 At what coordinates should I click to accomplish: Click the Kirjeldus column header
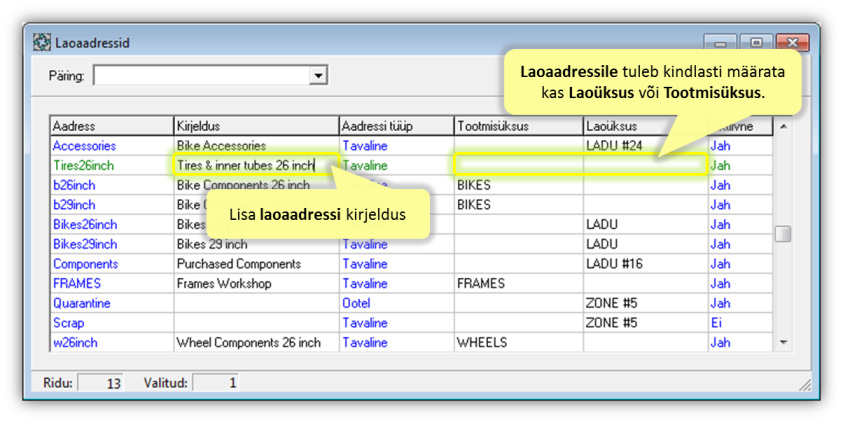(x=256, y=127)
